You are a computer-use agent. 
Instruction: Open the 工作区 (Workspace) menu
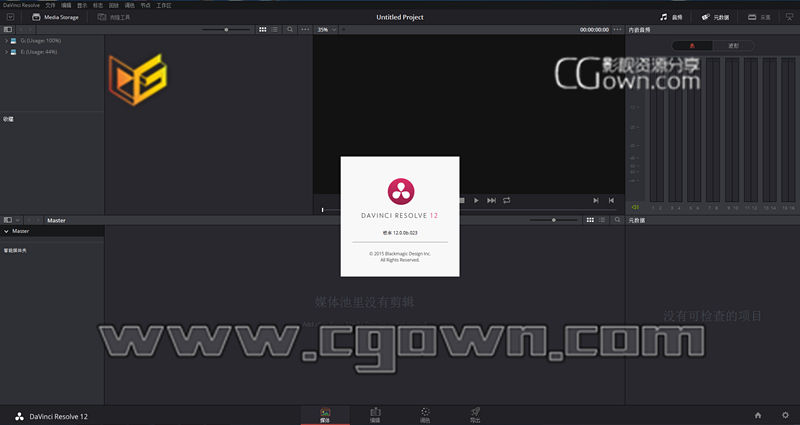(x=164, y=5)
